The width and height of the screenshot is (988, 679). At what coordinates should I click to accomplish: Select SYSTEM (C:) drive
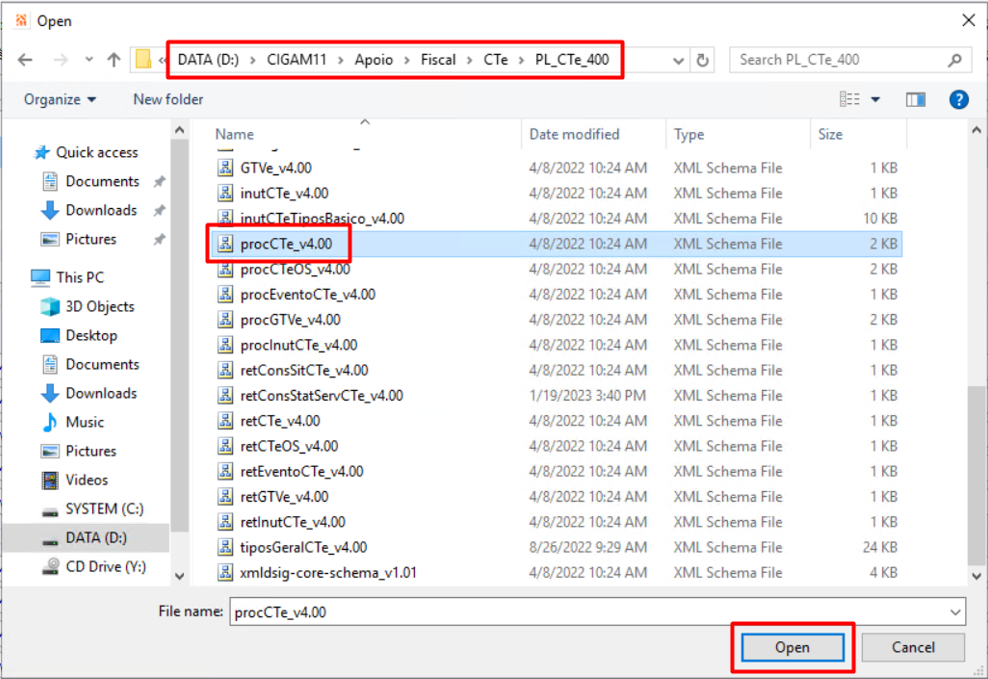(104, 509)
